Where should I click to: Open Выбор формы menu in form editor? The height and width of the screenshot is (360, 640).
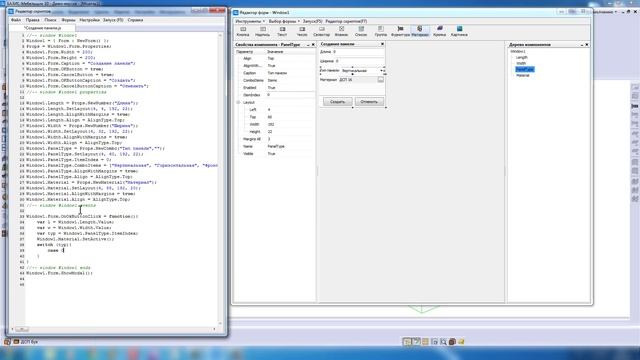pyautogui.click(x=284, y=21)
